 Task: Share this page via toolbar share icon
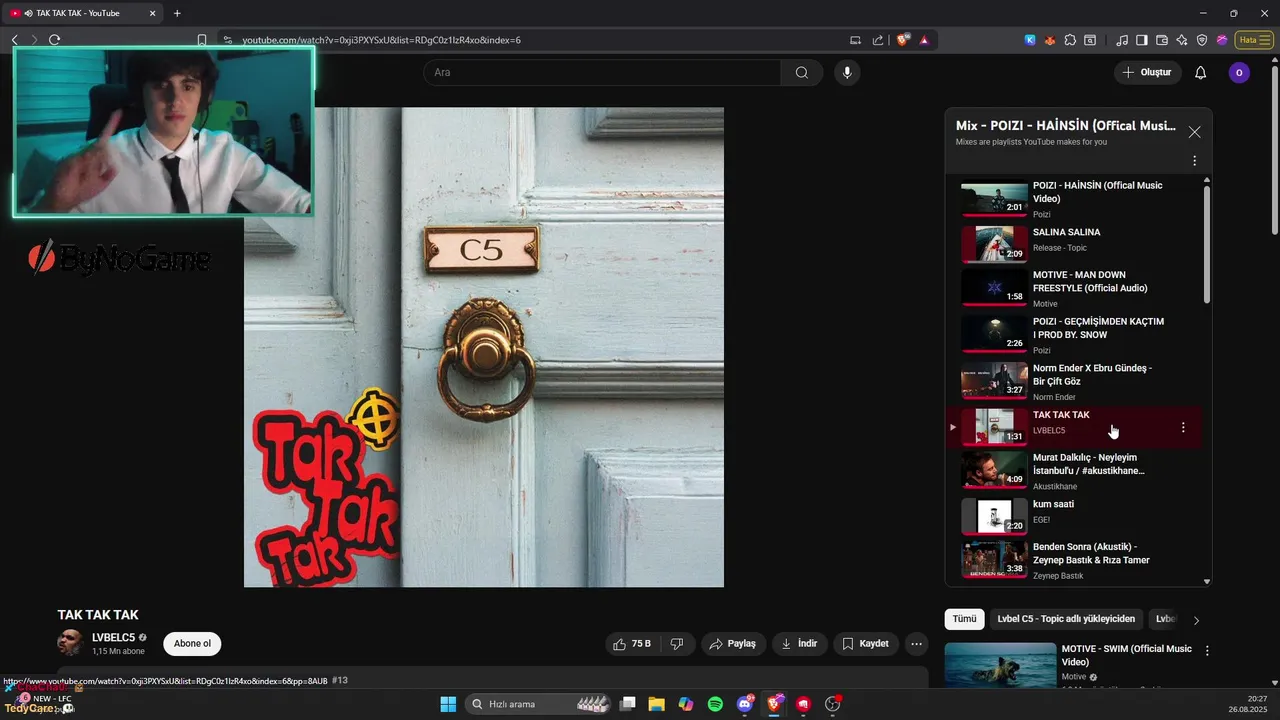[878, 40]
